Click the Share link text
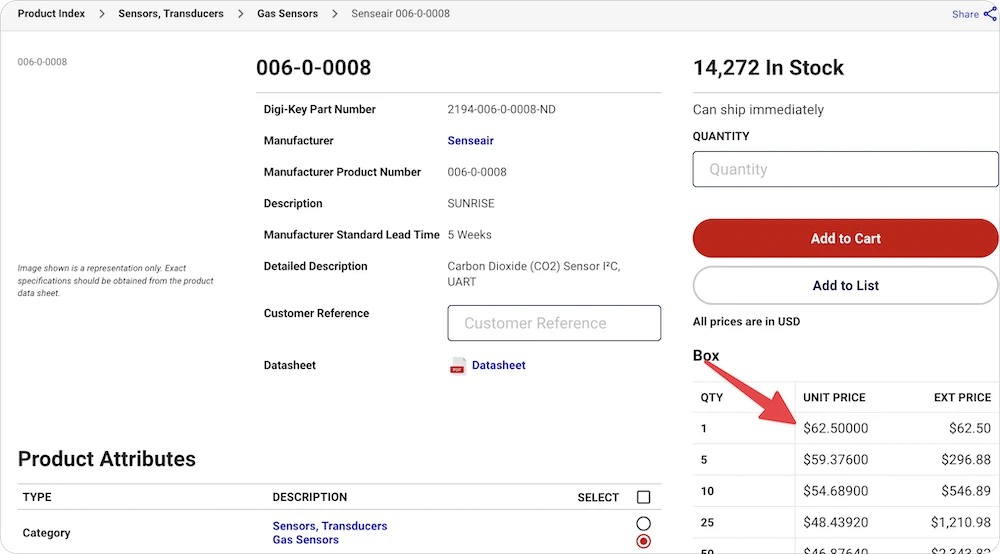The width and height of the screenshot is (1000, 554). [965, 14]
